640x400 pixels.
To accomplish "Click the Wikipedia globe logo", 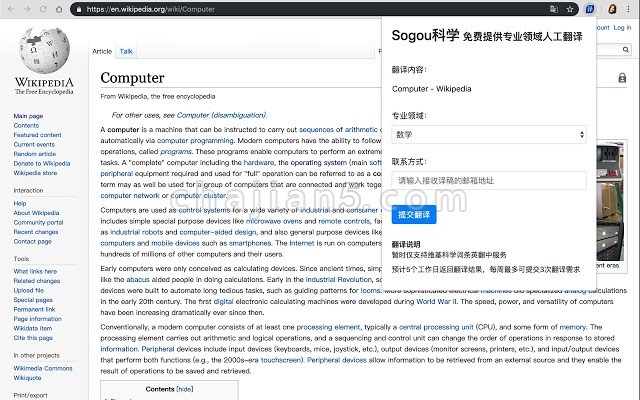I will 44,50.
